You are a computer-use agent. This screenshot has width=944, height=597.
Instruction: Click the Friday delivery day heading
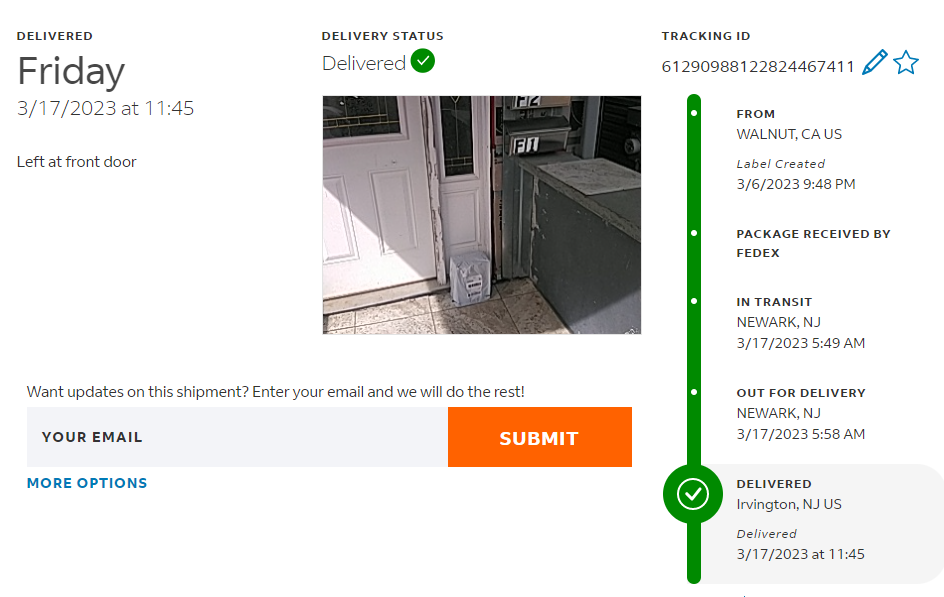[x=71, y=71]
